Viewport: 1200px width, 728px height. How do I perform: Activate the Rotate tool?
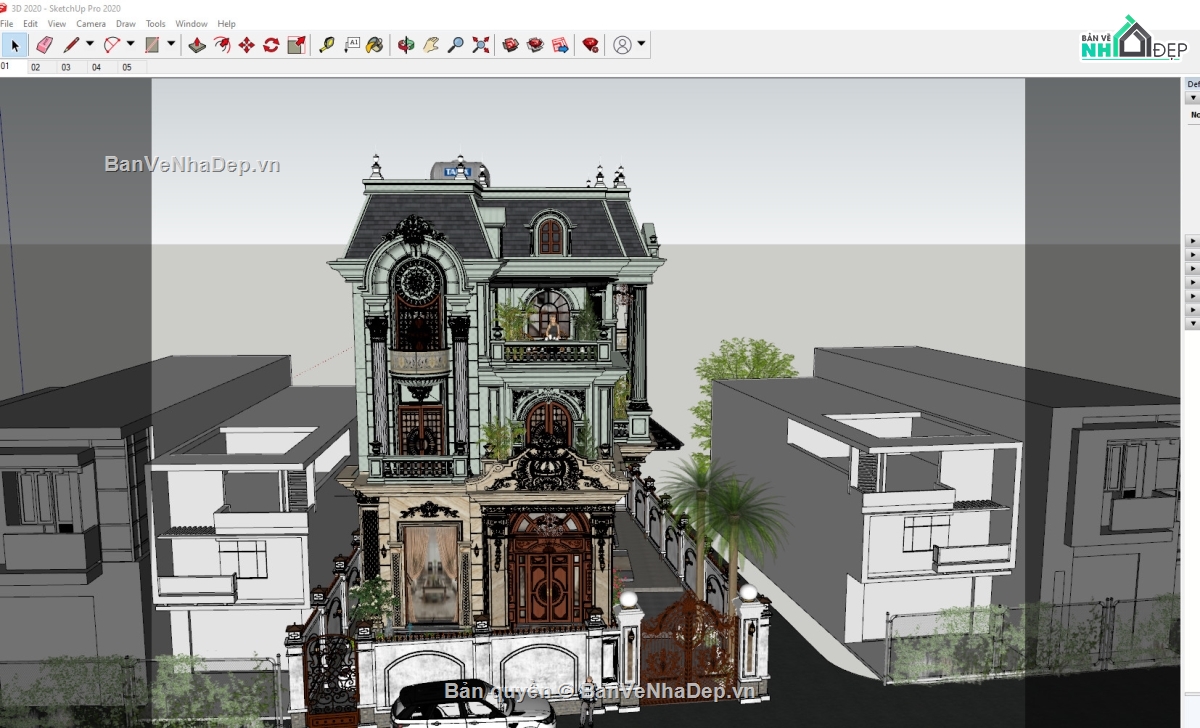pyautogui.click(x=270, y=45)
